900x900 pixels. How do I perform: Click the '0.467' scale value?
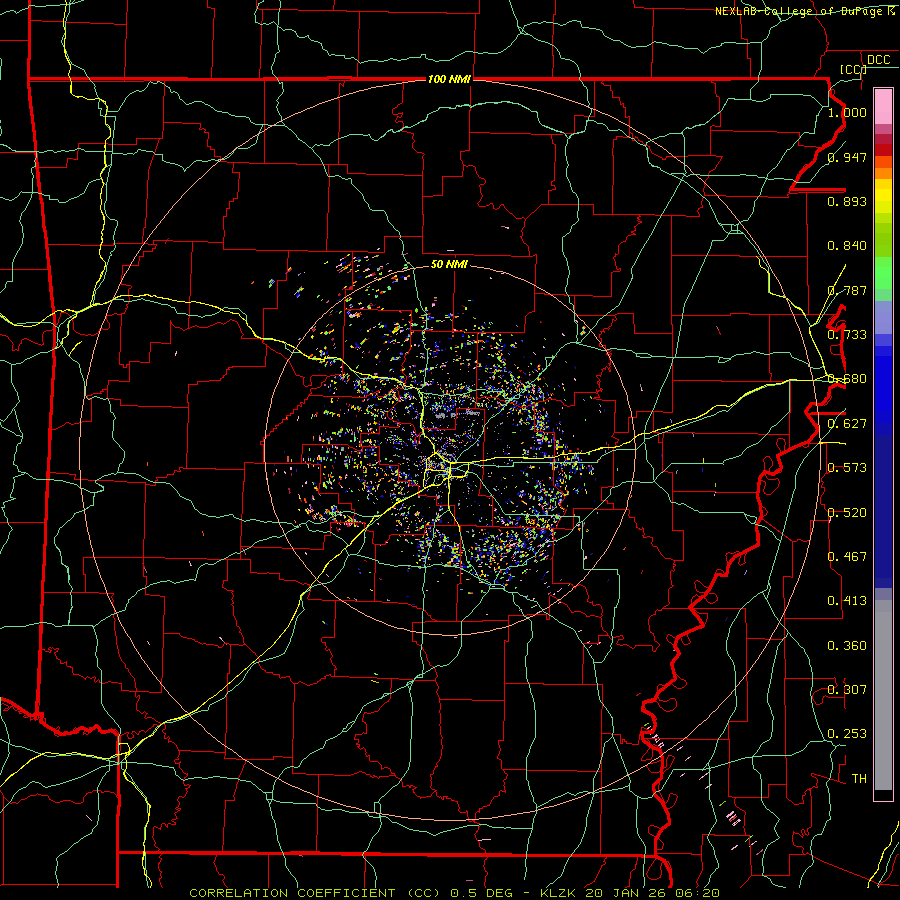click(x=847, y=557)
